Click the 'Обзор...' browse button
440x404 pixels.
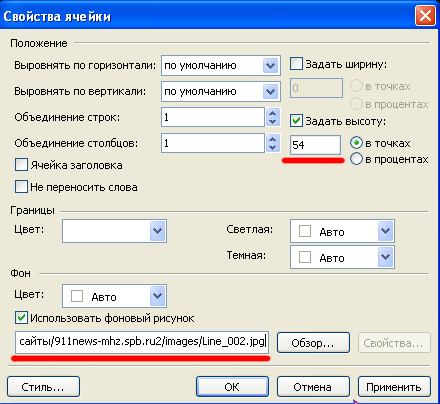(313, 342)
